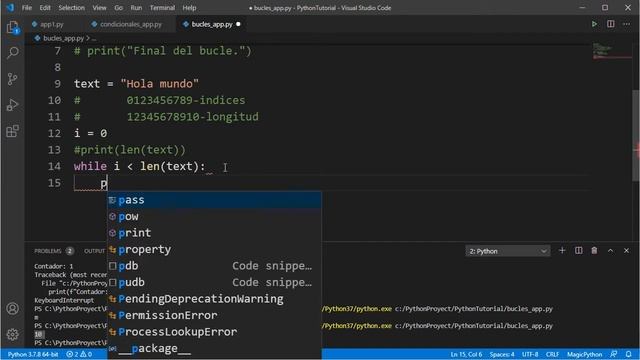Click line 7 commented print statement
This screenshot has width=640, height=360.
(162, 51)
